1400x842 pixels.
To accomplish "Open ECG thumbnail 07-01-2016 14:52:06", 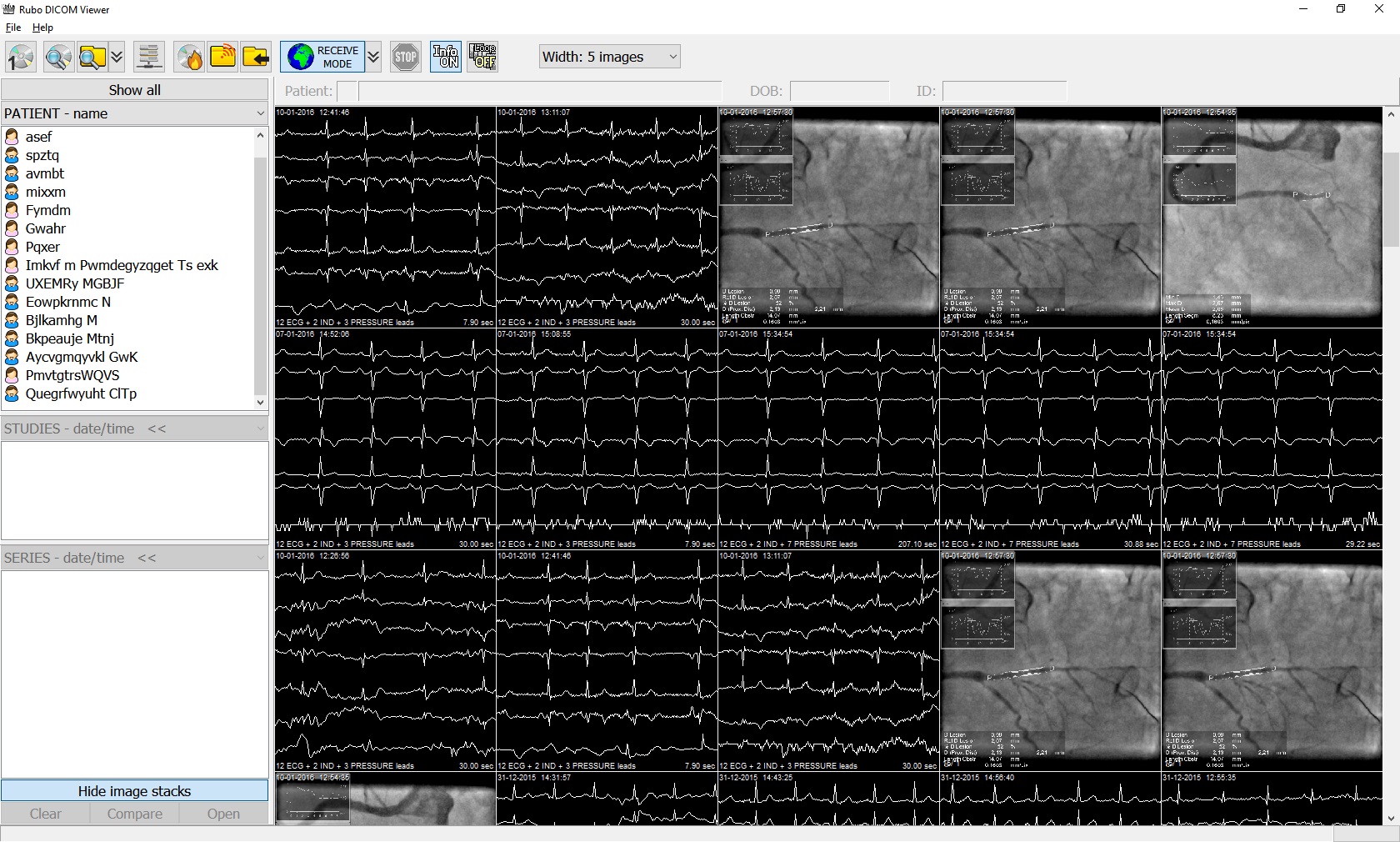I will pos(386,439).
